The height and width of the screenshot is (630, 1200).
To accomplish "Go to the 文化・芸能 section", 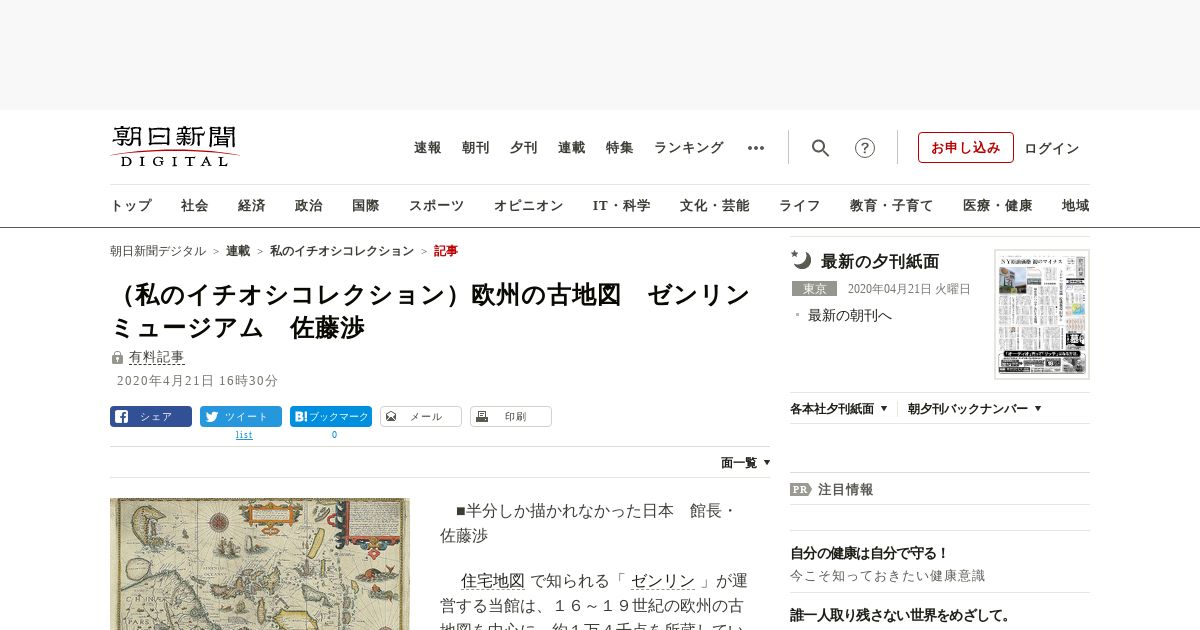I will [715, 206].
